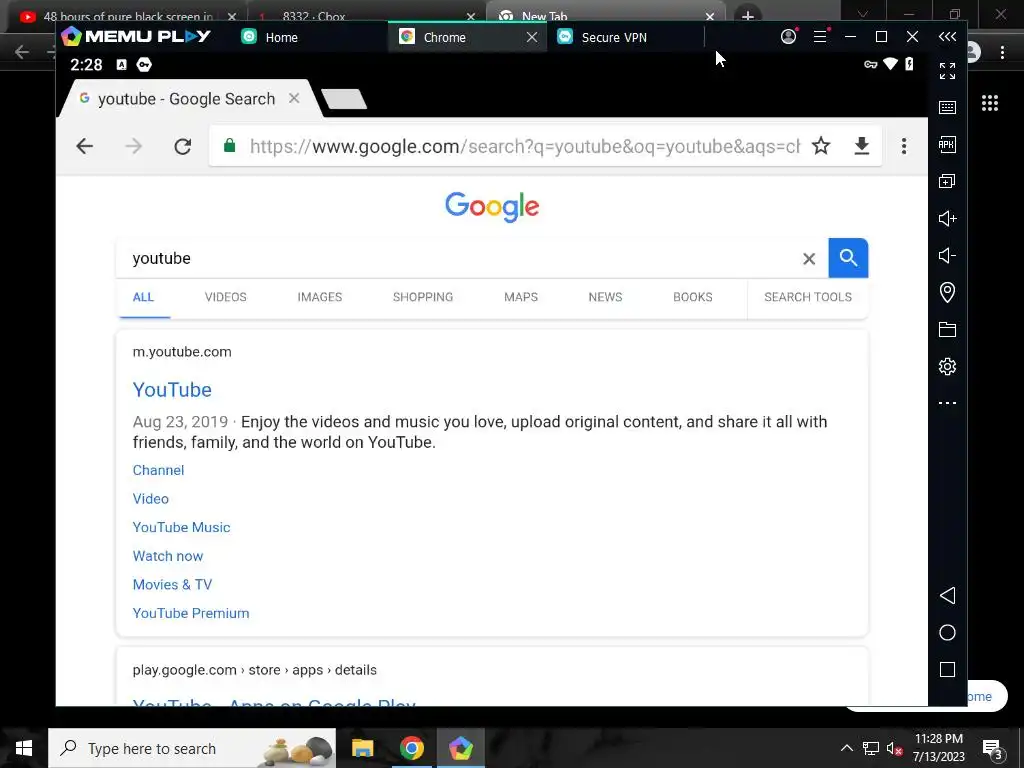Close the Chrome tab in MEmu
This screenshot has height=768, width=1024.
click(x=532, y=37)
